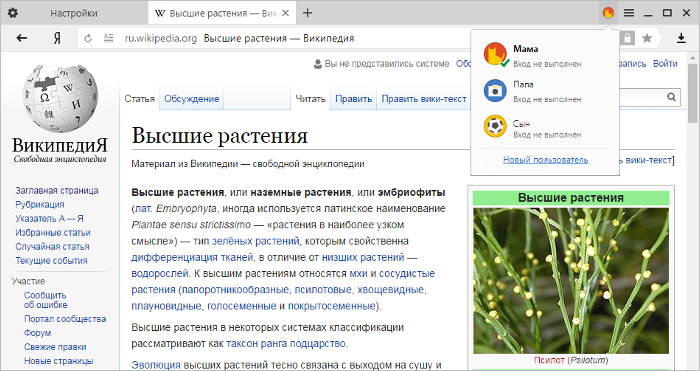Click the Wikipedia search magnifier icon
Screen dimensions: 700x371
pos(671,97)
